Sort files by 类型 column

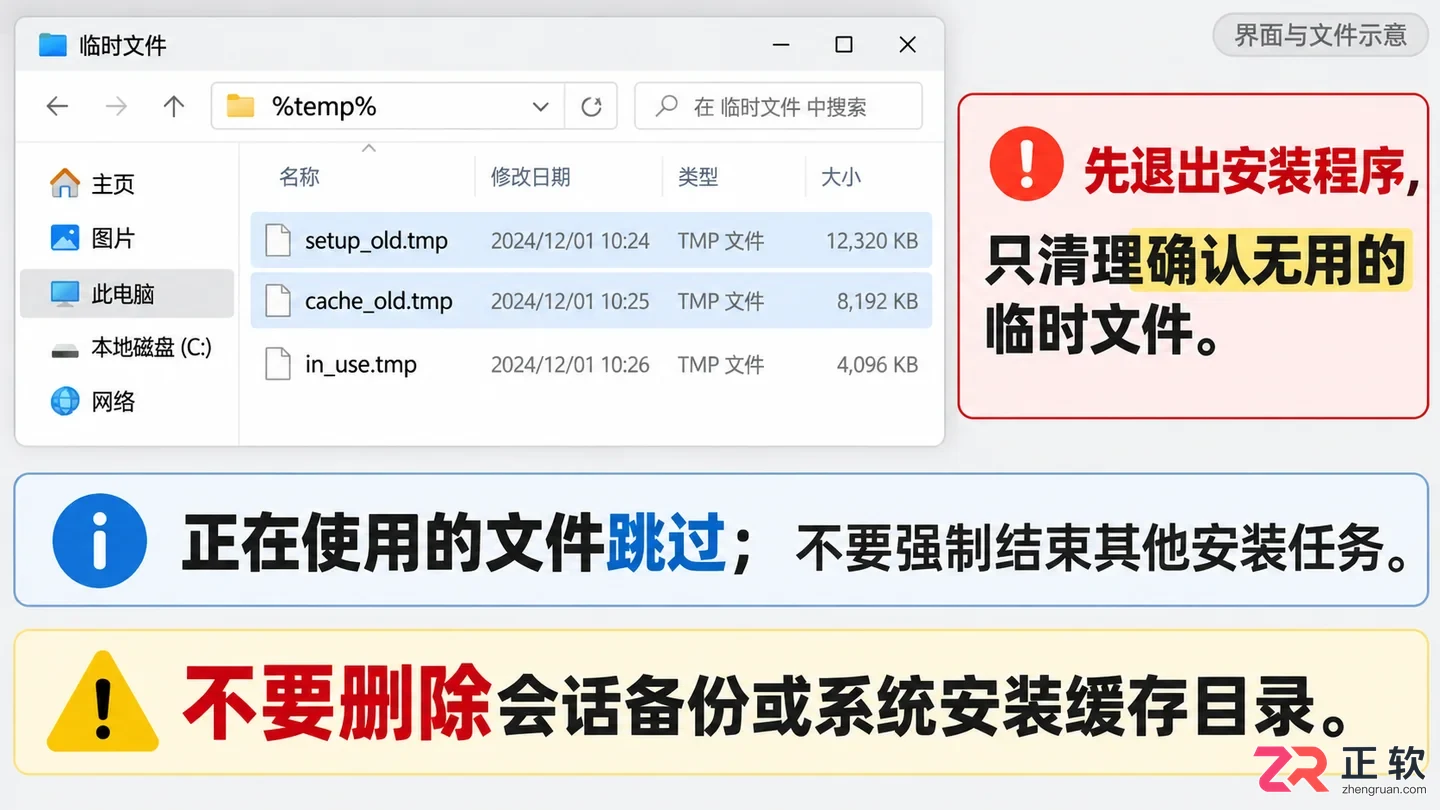[x=698, y=177]
